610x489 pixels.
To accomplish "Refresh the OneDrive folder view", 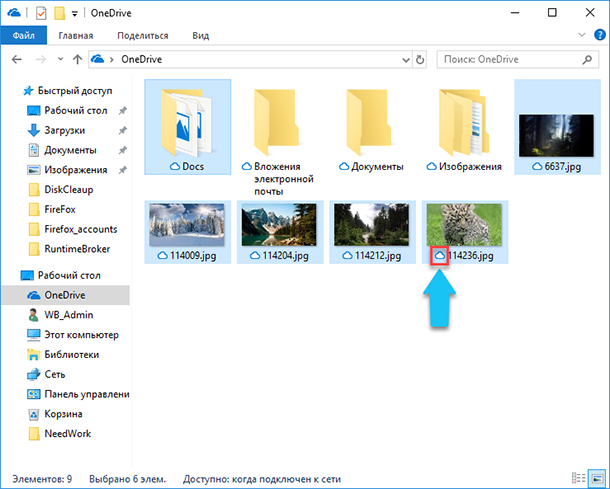I will coord(420,60).
